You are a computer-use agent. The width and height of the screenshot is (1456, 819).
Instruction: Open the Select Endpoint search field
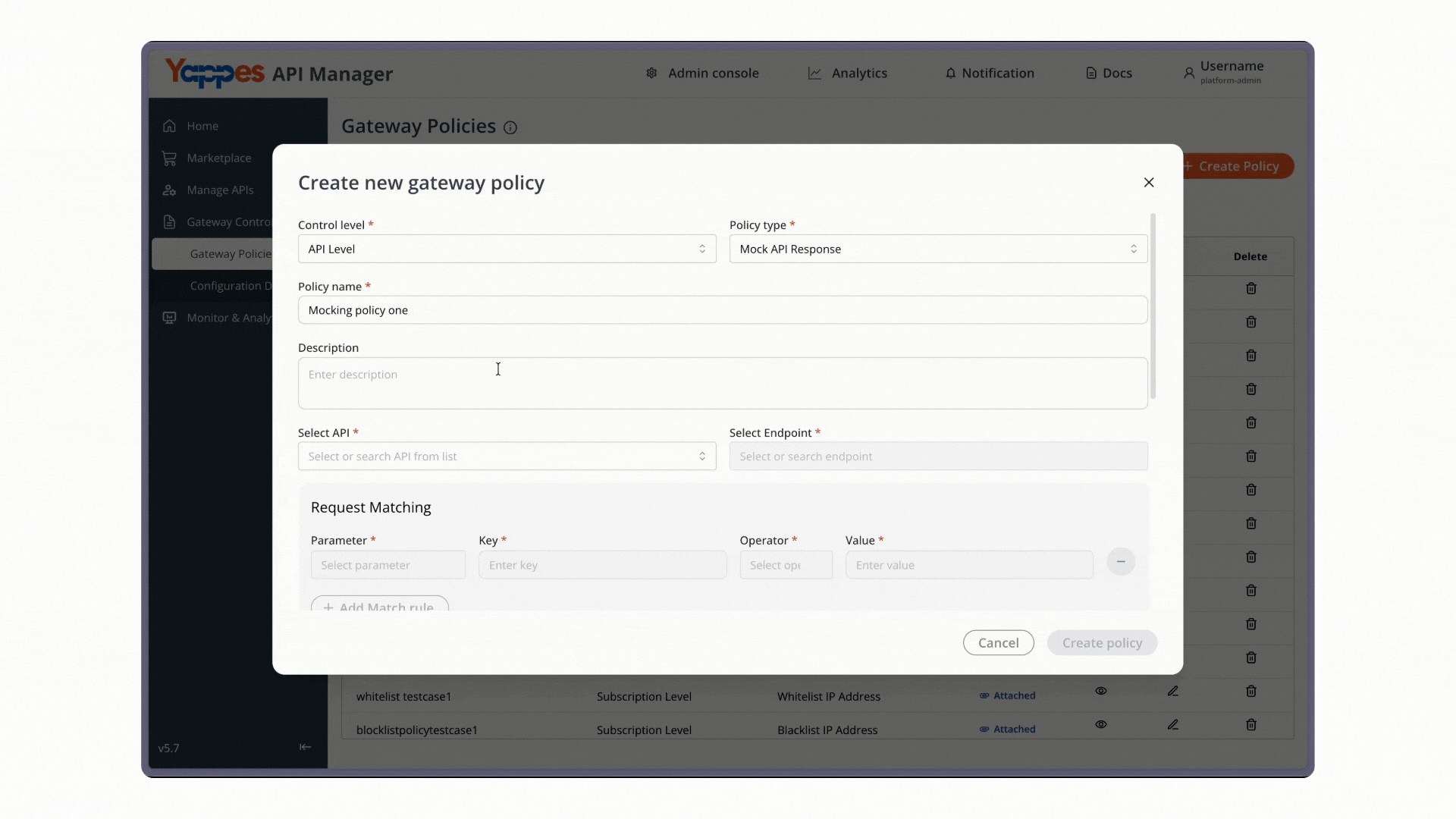[938, 457]
